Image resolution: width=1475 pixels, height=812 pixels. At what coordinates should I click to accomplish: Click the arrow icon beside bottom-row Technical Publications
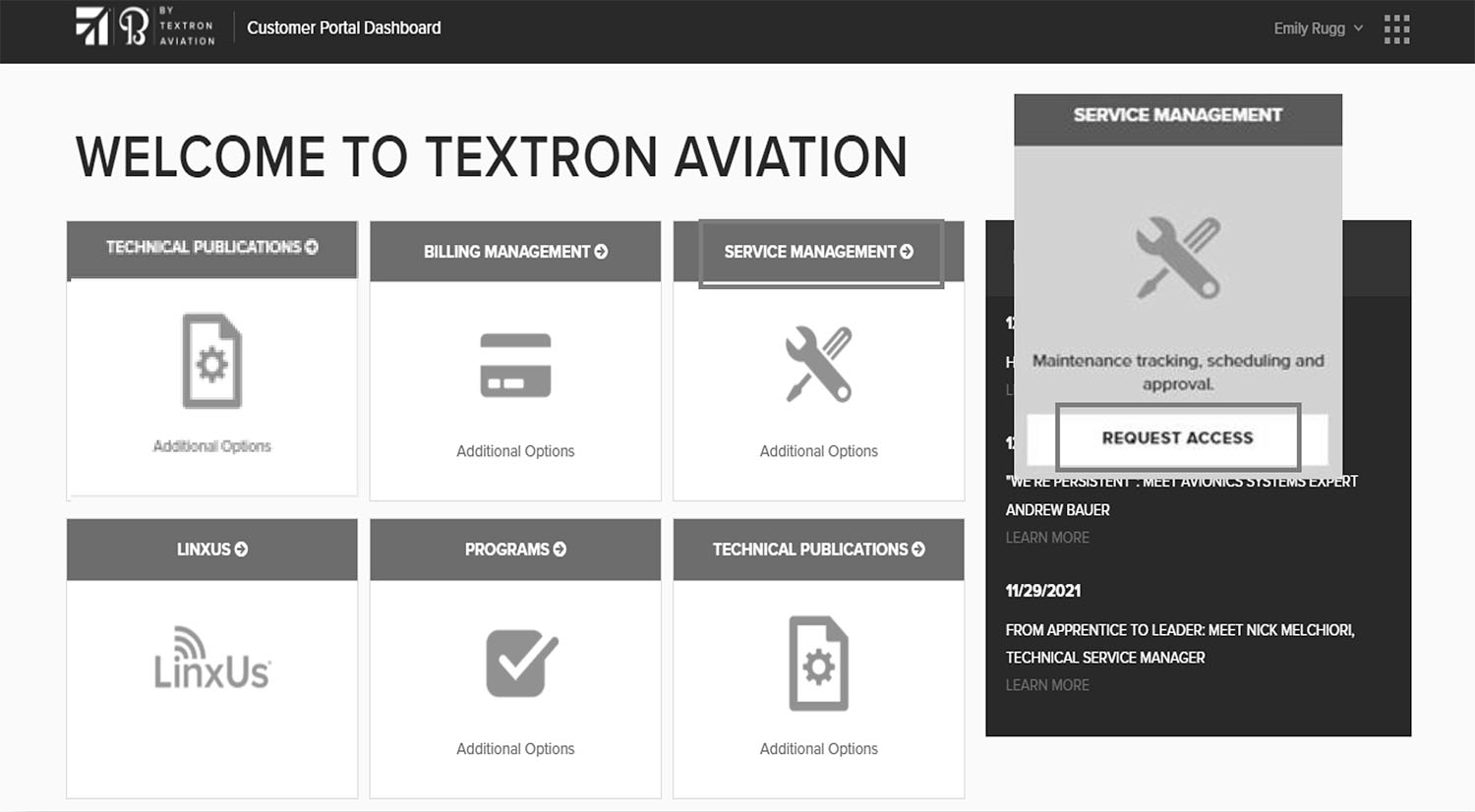[x=918, y=550]
